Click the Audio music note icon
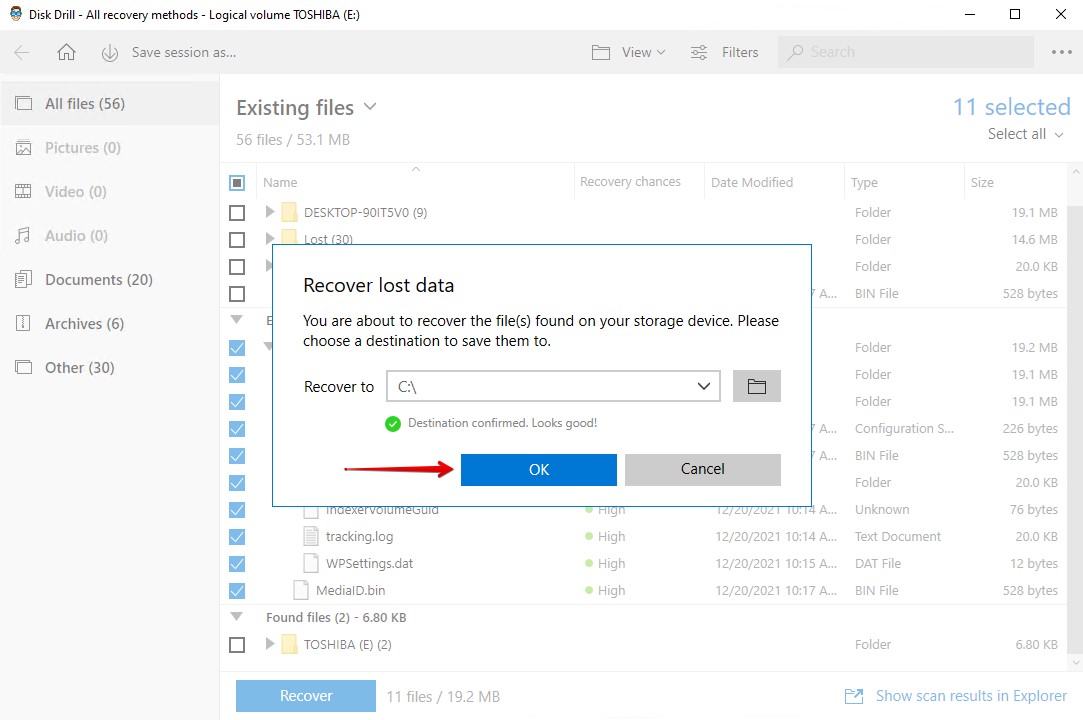 tap(23, 236)
